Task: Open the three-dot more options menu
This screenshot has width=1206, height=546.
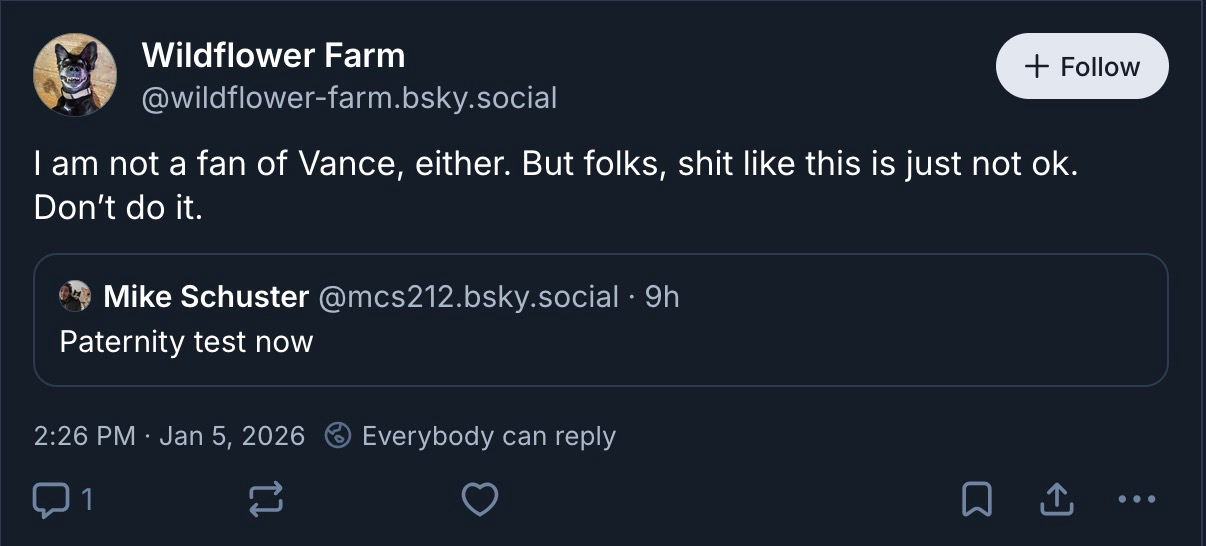Action: pyautogui.click(x=1136, y=499)
